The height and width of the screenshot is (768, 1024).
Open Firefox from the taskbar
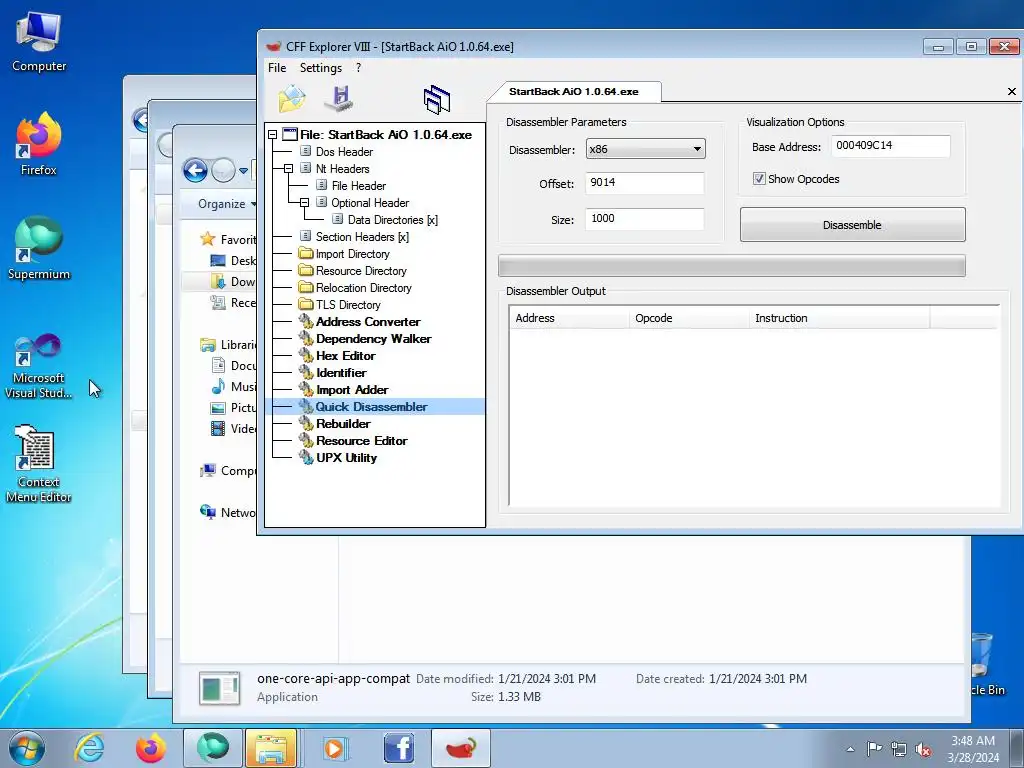click(x=150, y=748)
